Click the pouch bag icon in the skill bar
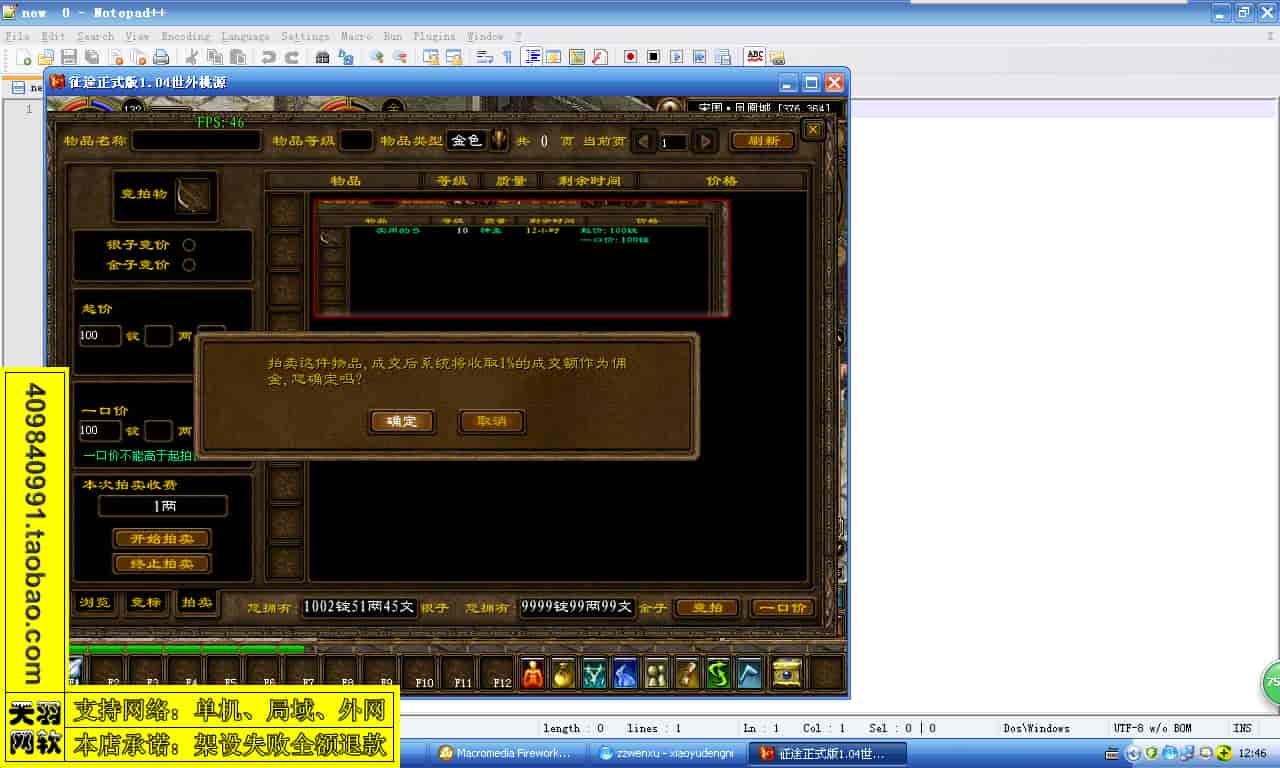 (564, 674)
